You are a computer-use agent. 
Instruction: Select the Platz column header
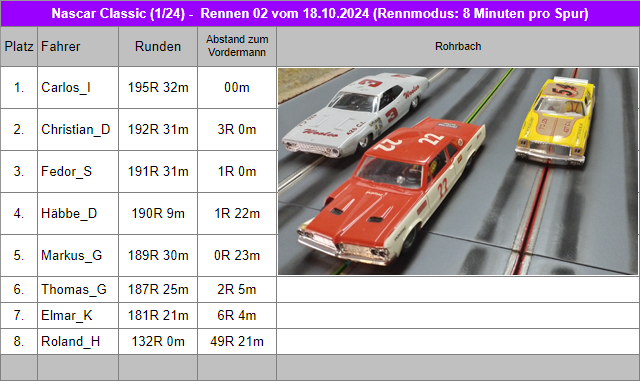pyautogui.click(x=19, y=47)
